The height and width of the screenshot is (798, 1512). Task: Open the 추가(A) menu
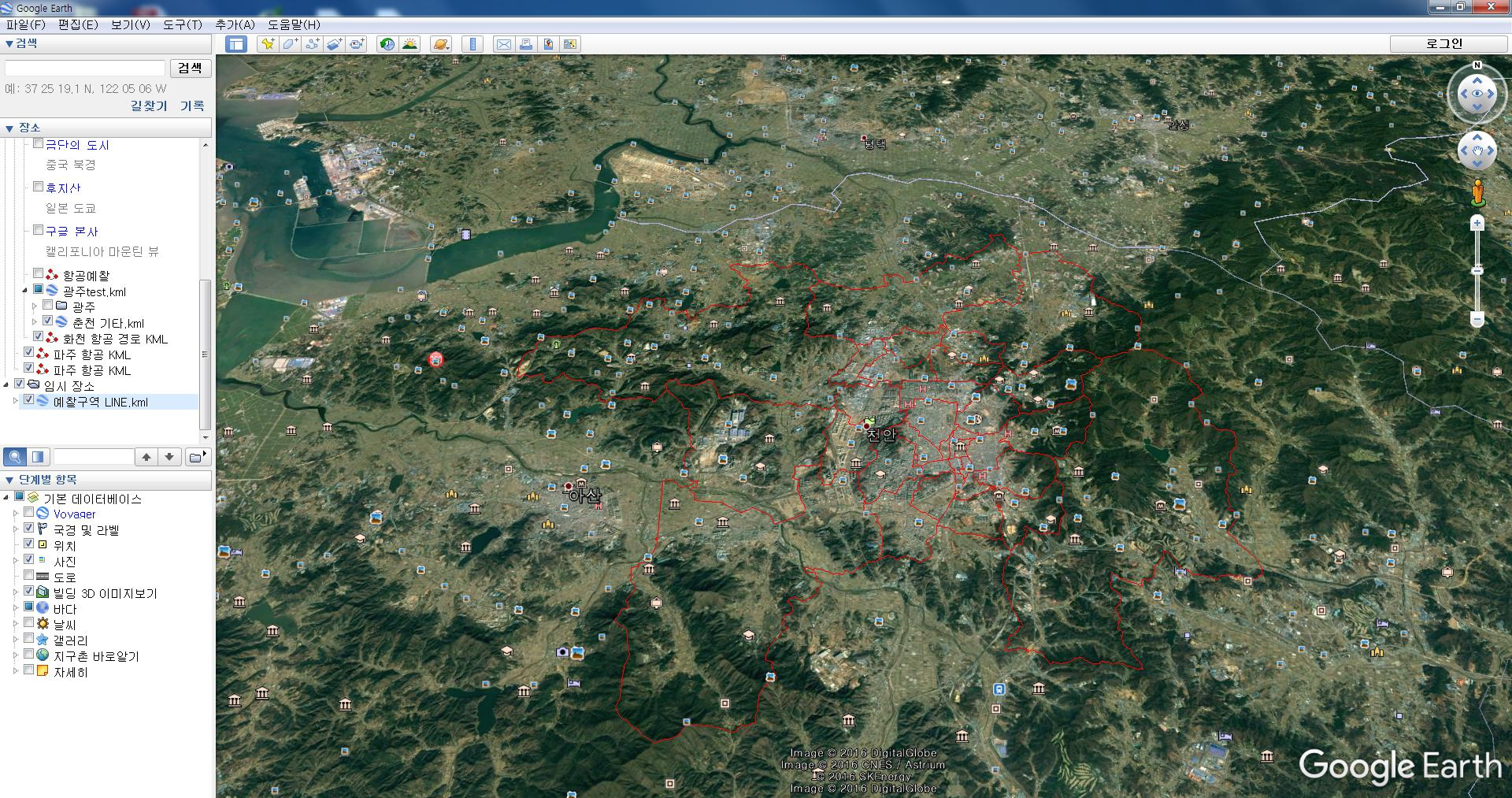coord(235,24)
